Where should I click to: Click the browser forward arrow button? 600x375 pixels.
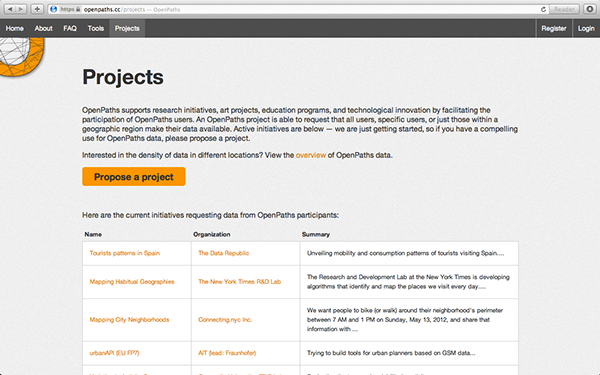tap(21, 9)
